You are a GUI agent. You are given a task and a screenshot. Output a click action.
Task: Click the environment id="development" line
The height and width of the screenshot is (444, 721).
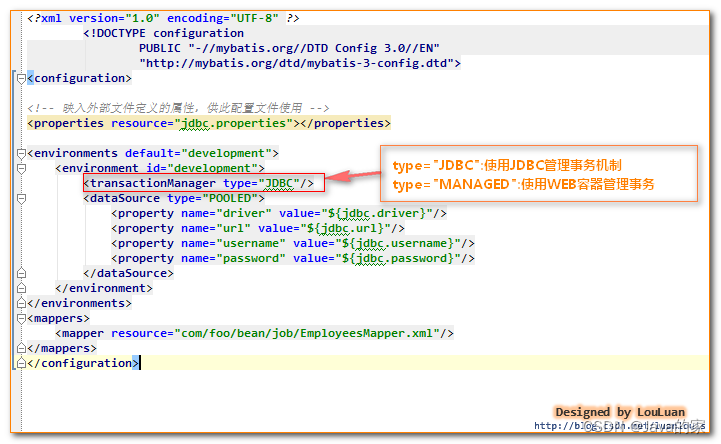point(160,169)
